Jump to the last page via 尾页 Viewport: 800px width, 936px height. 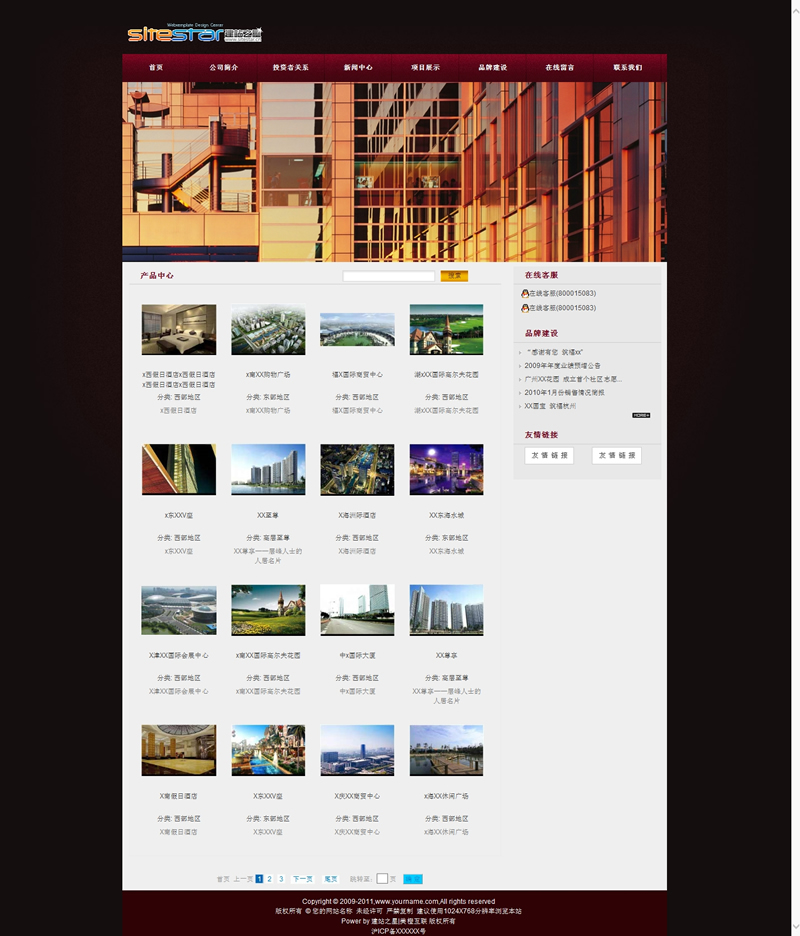[x=331, y=879]
